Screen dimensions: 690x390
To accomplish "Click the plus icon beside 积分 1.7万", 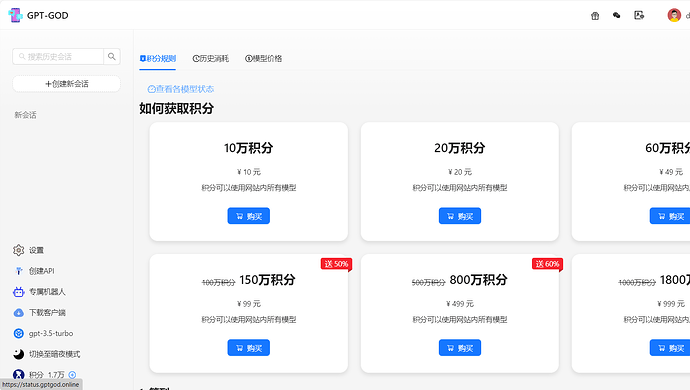I will click(x=72, y=375).
